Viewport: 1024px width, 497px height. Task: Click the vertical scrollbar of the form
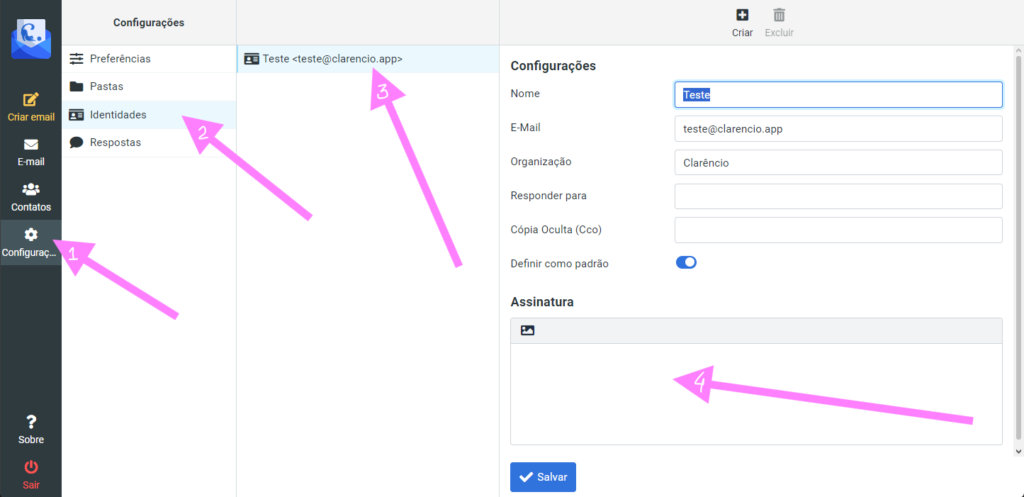(x=1018, y=250)
